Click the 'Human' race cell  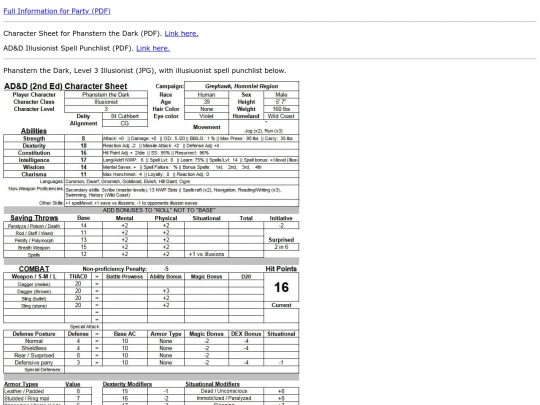pyautogui.click(x=206, y=95)
